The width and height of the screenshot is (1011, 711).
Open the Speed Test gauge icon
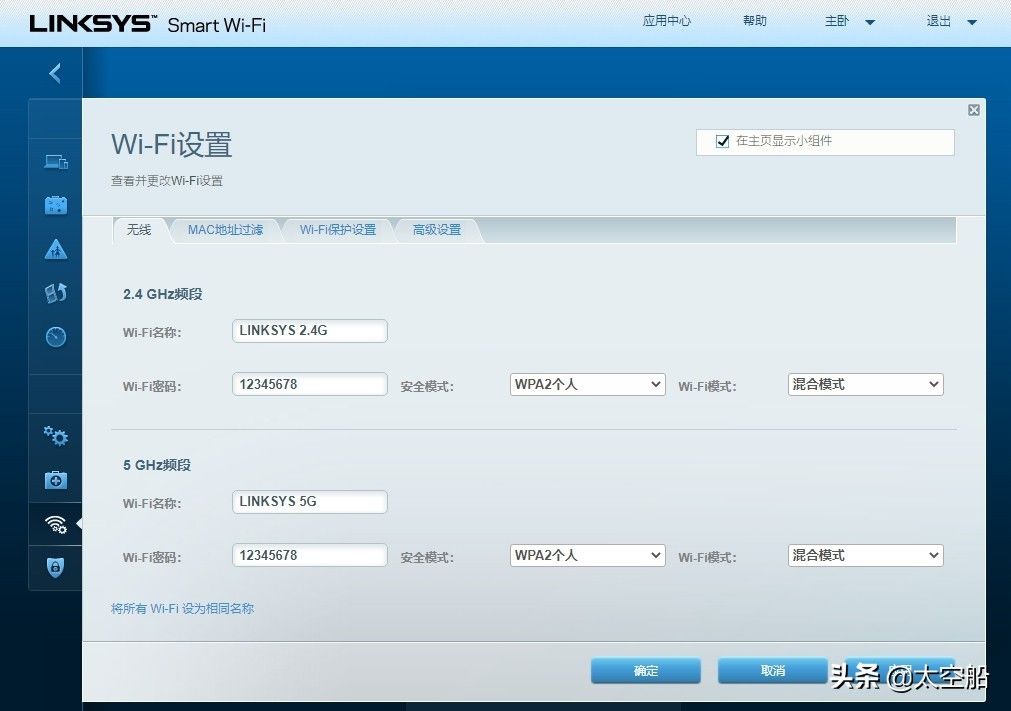click(56, 337)
